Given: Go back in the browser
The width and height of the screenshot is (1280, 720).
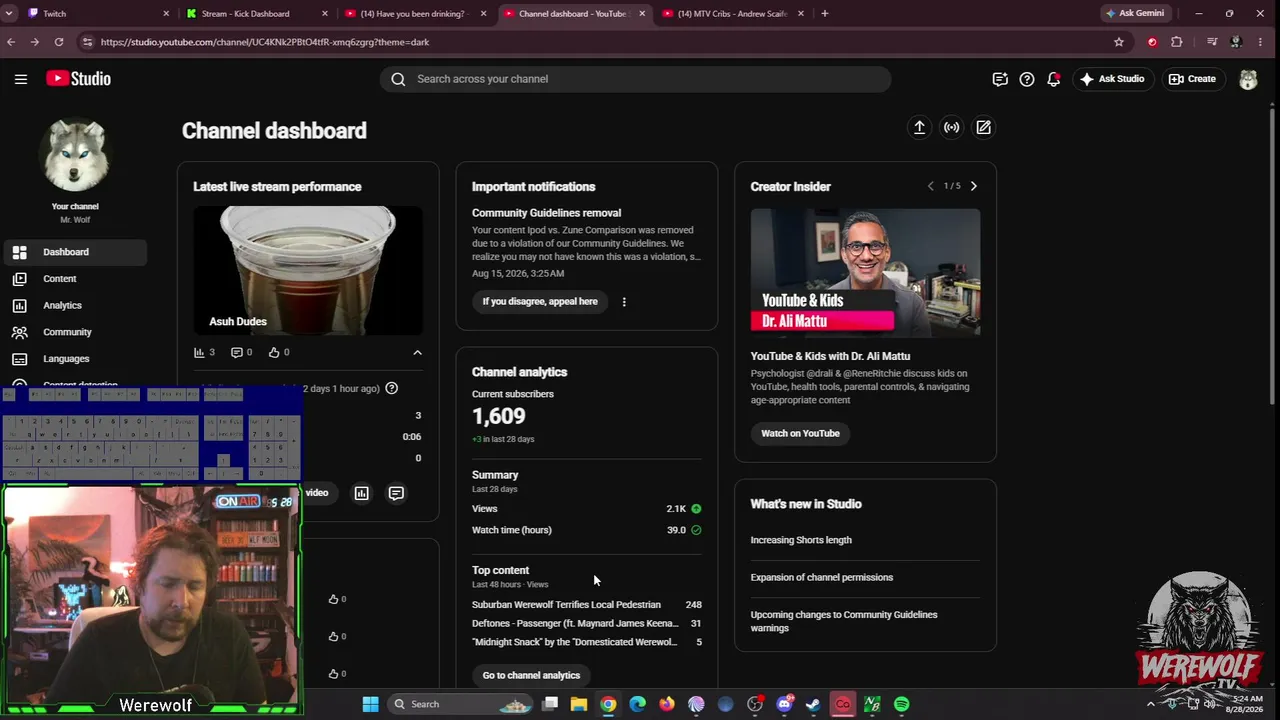Looking at the screenshot, I should pyautogui.click(x=11, y=42).
